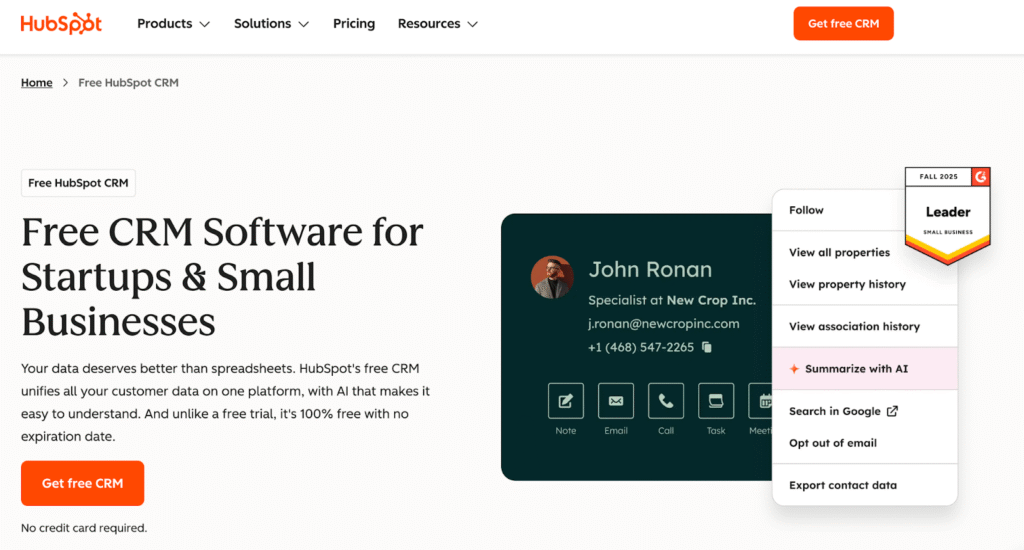Viewport: 1024px width, 550px height.
Task: Click the Call phone icon
Action: coord(666,401)
